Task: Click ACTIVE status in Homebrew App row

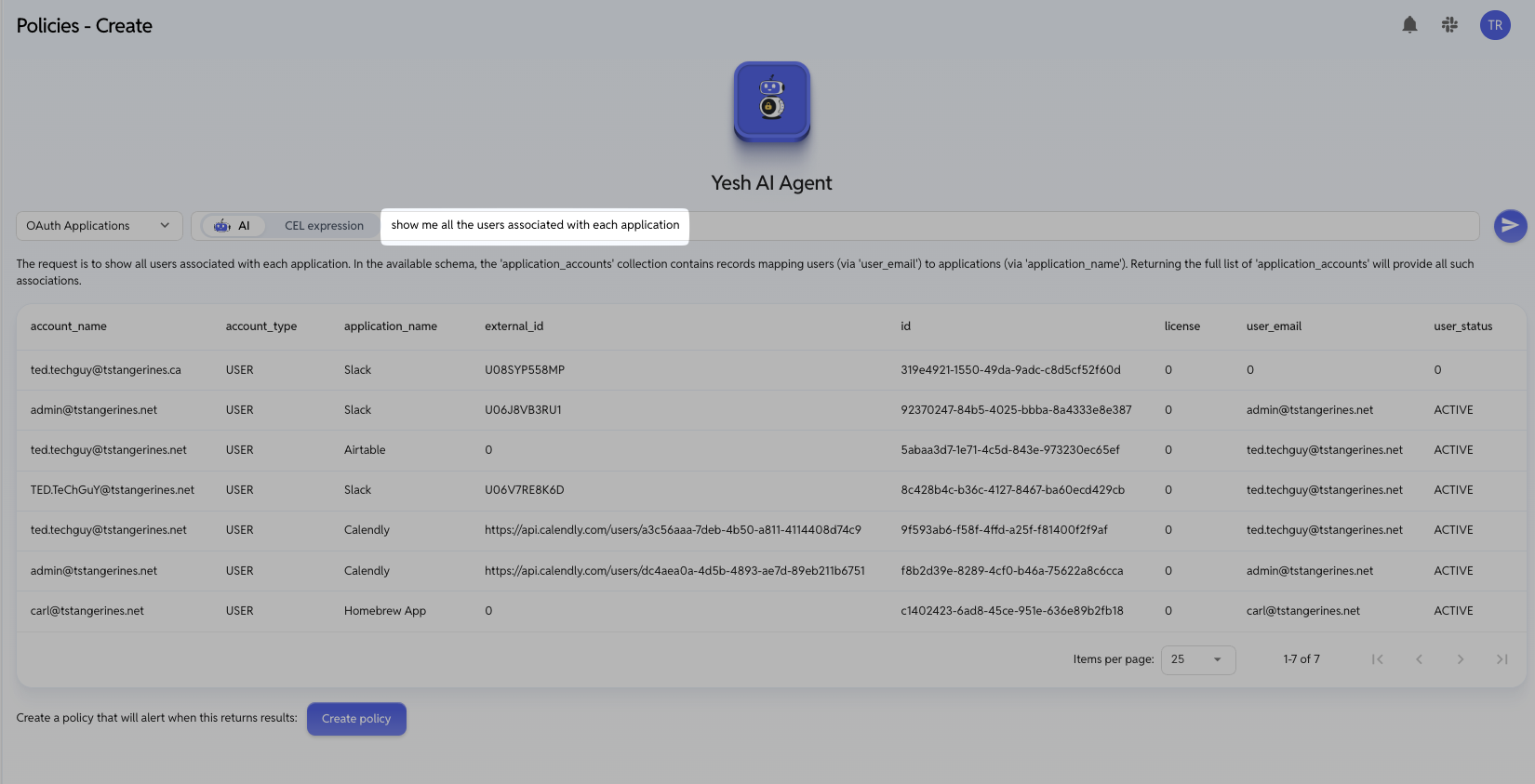Action: (x=1453, y=611)
